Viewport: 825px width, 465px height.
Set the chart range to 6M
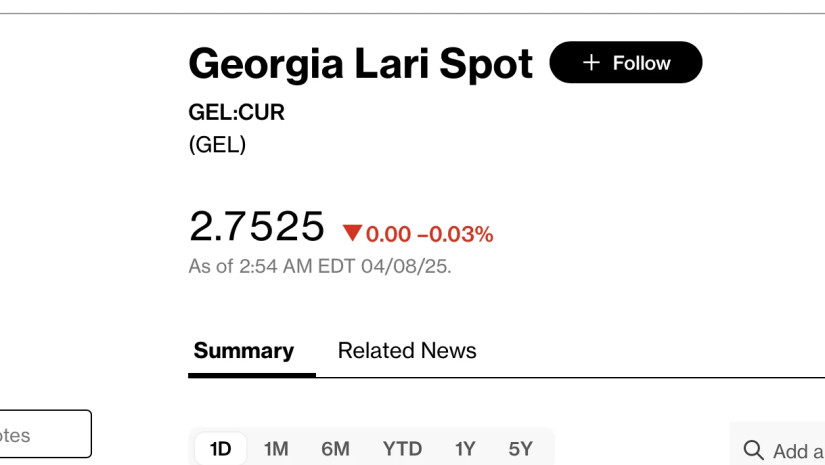tap(335, 449)
